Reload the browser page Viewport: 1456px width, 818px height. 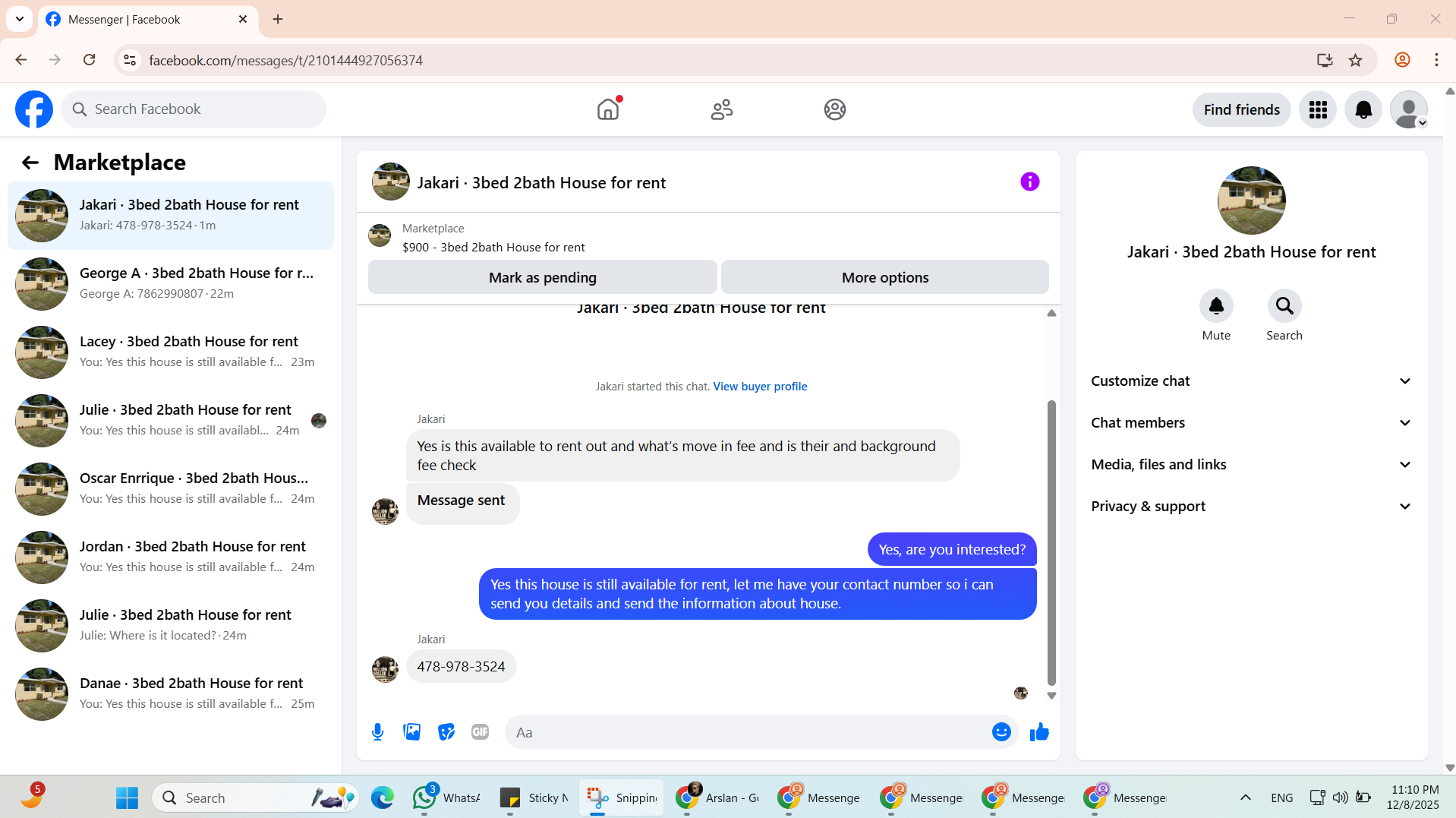click(90, 60)
